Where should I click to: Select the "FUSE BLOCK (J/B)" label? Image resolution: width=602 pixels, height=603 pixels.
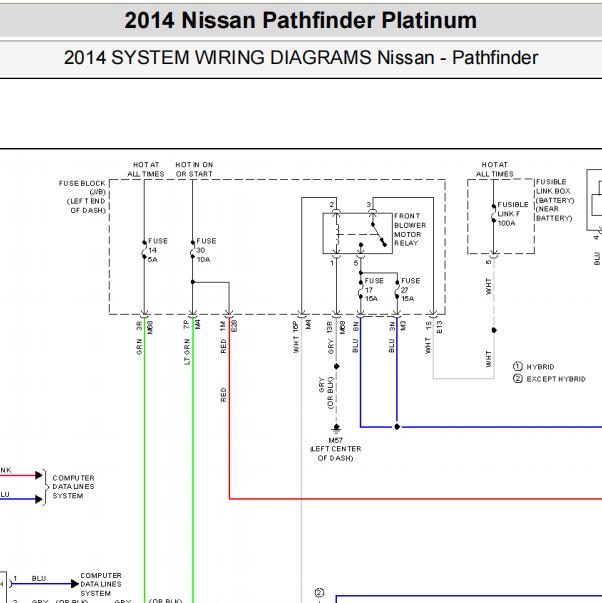click(x=82, y=188)
